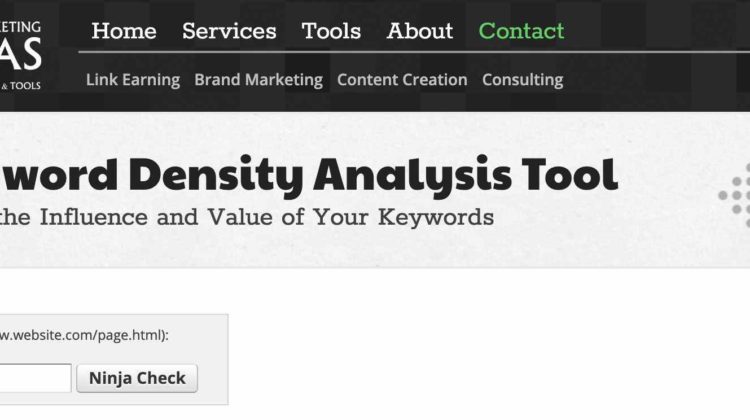Click the site logo in header

tap(21, 55)
